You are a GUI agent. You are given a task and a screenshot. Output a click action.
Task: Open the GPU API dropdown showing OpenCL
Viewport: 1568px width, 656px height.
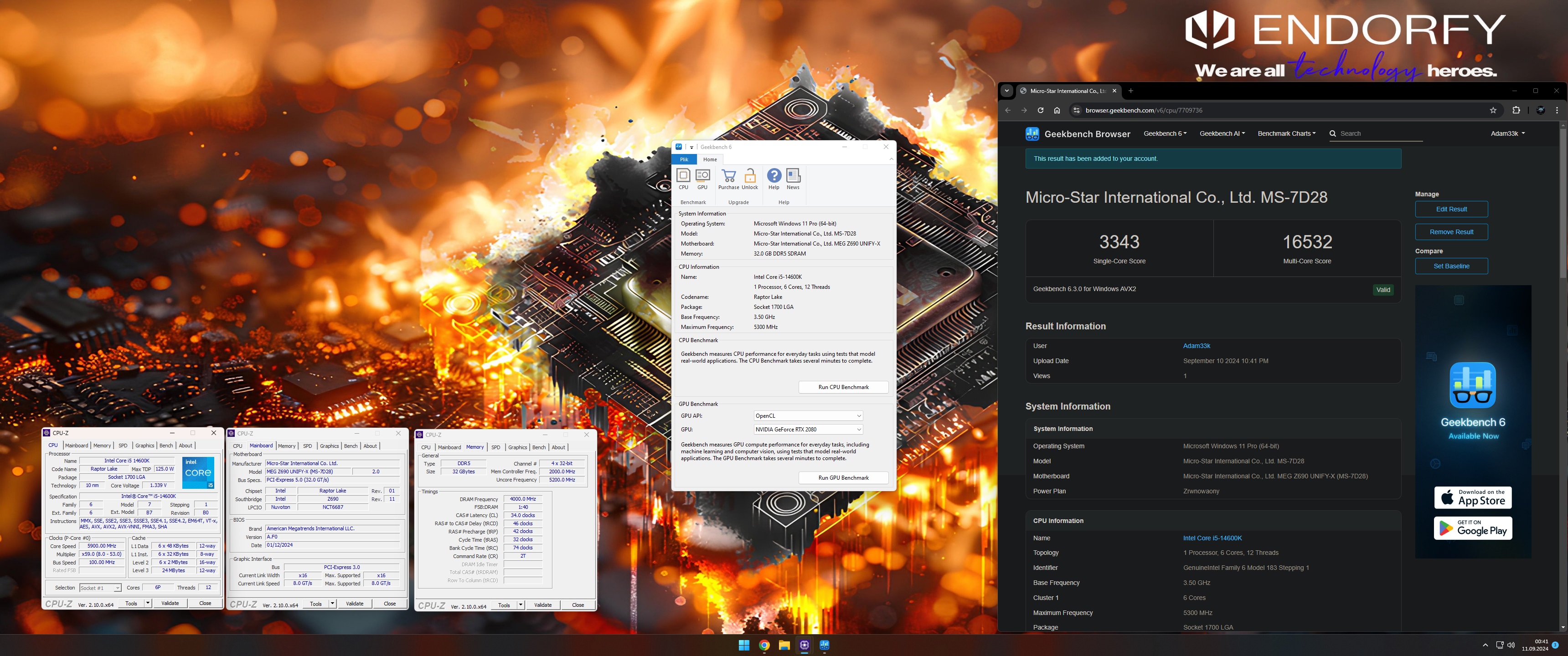point(808,415)
